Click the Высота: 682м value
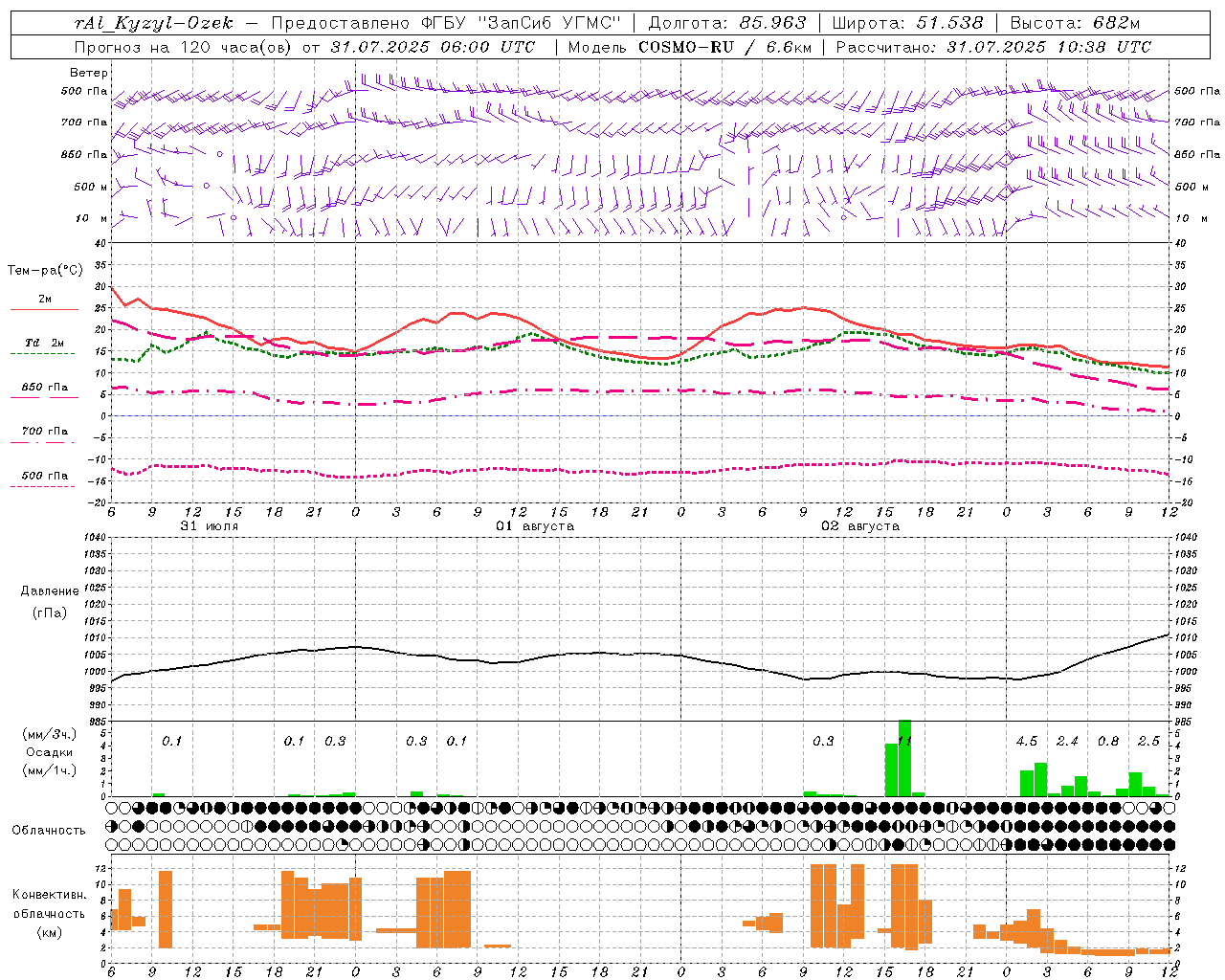This screenshot has width=1225, height=980. pyautogui.click(x=1076, y=23)
